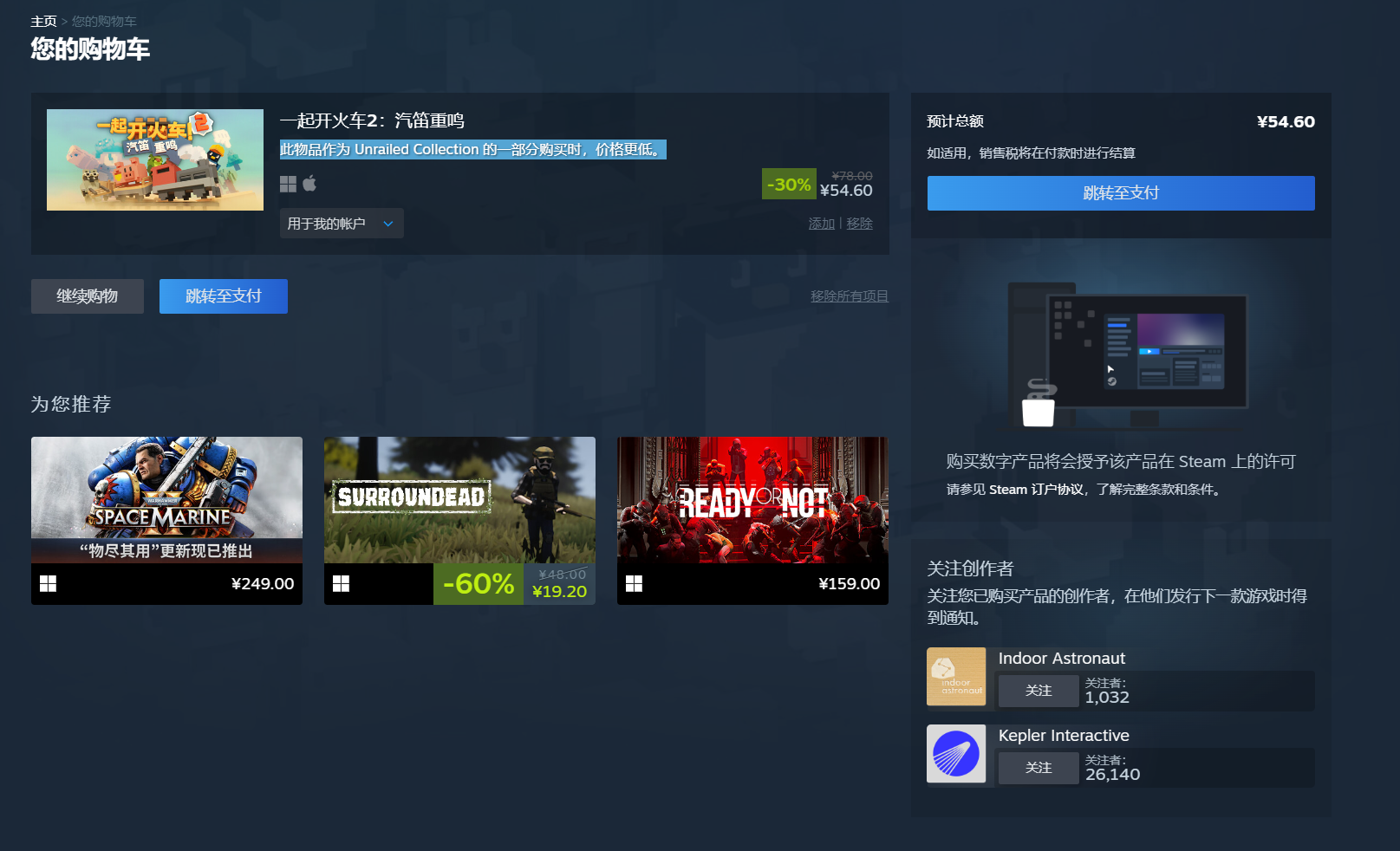
Task: Click the Indoor Astronaut creator avatar
Action: [956, 676]
